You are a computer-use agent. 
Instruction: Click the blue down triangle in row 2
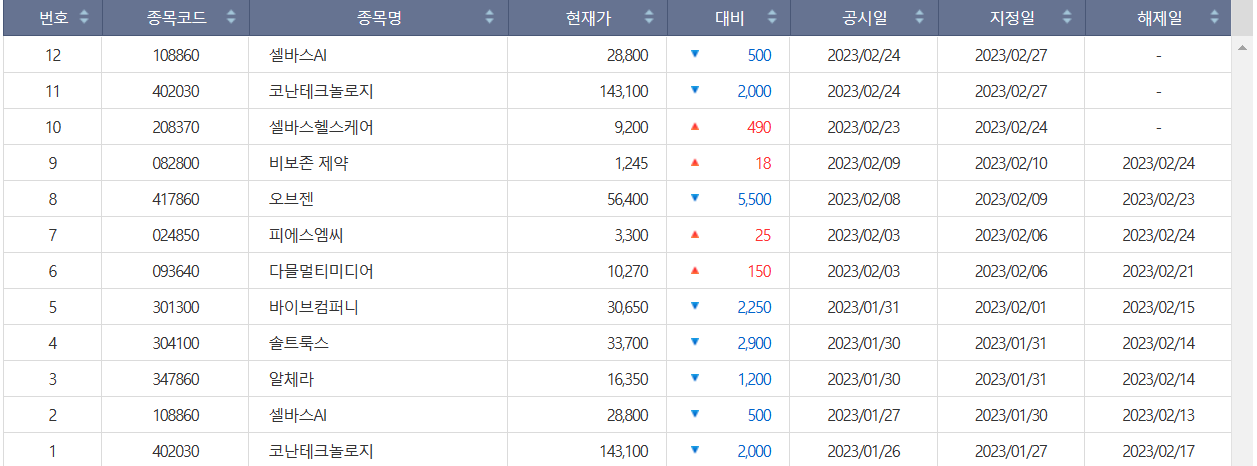click(x=695, y=414)
